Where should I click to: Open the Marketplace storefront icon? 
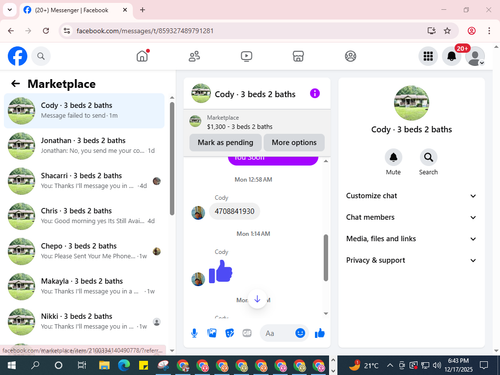tap(298, 56)
